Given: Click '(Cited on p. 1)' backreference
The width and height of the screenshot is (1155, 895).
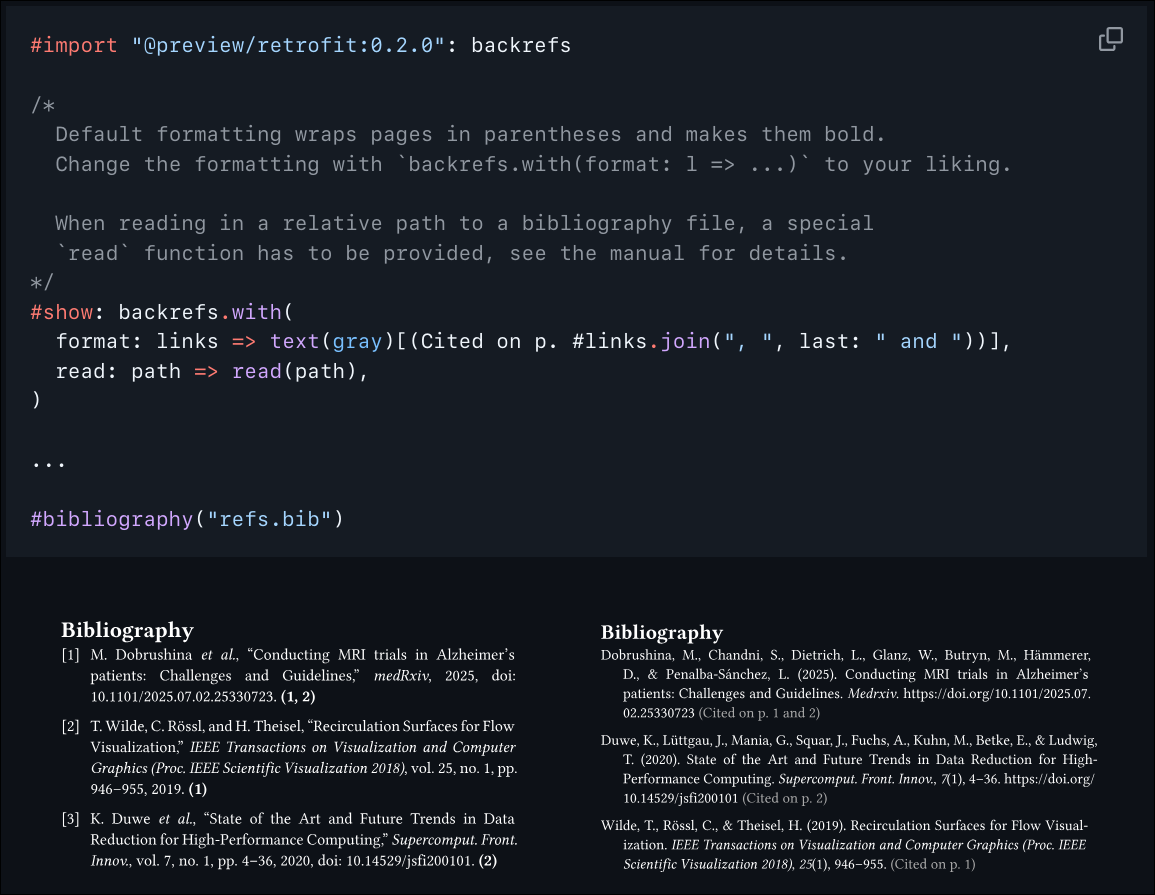Looking at the screenshot, I should pyautogui.click(x=933, y=864).
